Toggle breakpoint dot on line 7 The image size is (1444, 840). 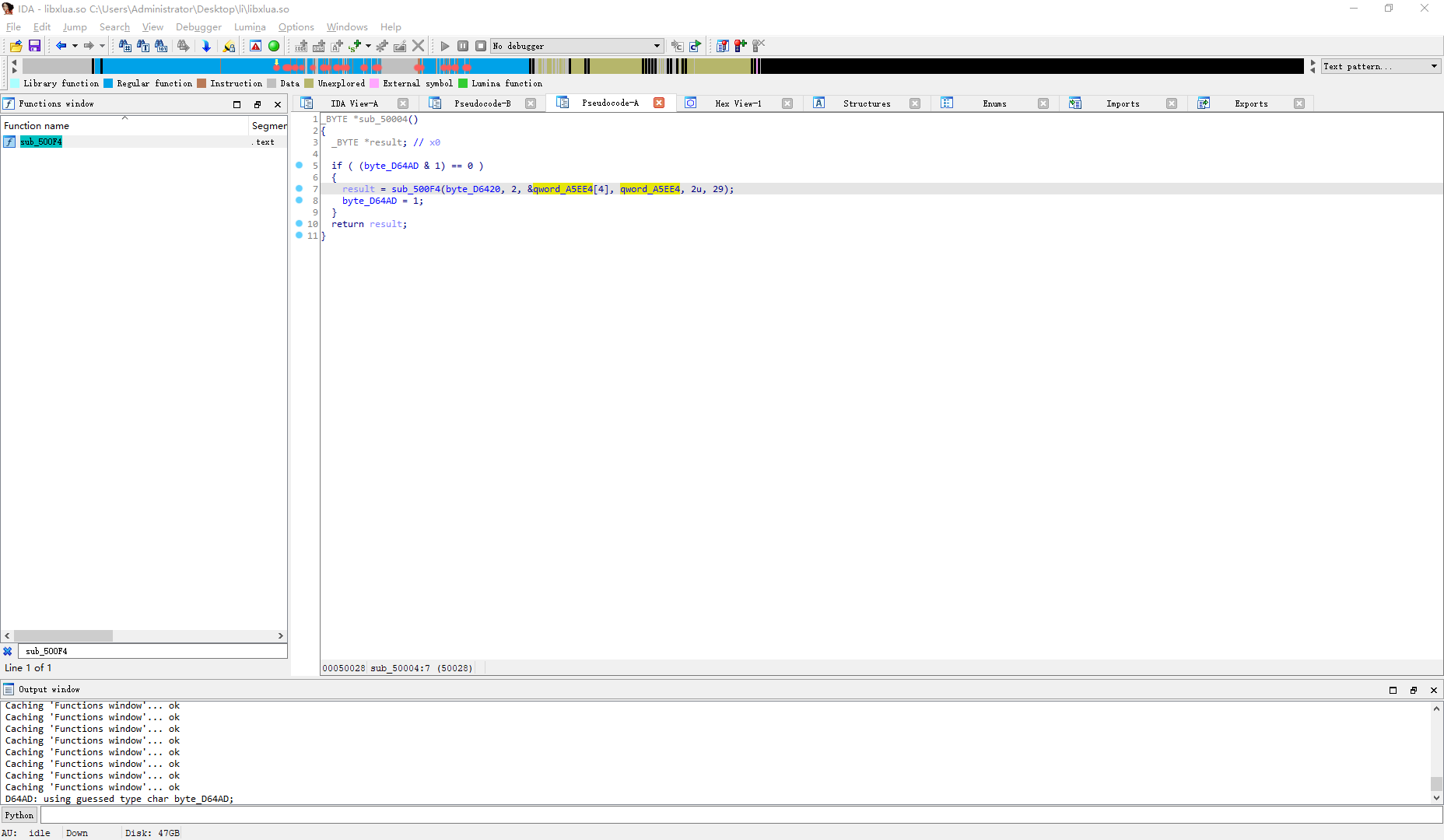300,189
